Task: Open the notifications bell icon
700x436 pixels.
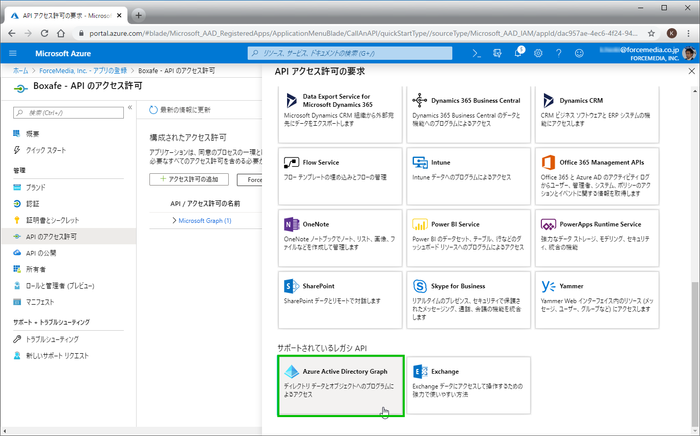Action: tap(518, 53)
